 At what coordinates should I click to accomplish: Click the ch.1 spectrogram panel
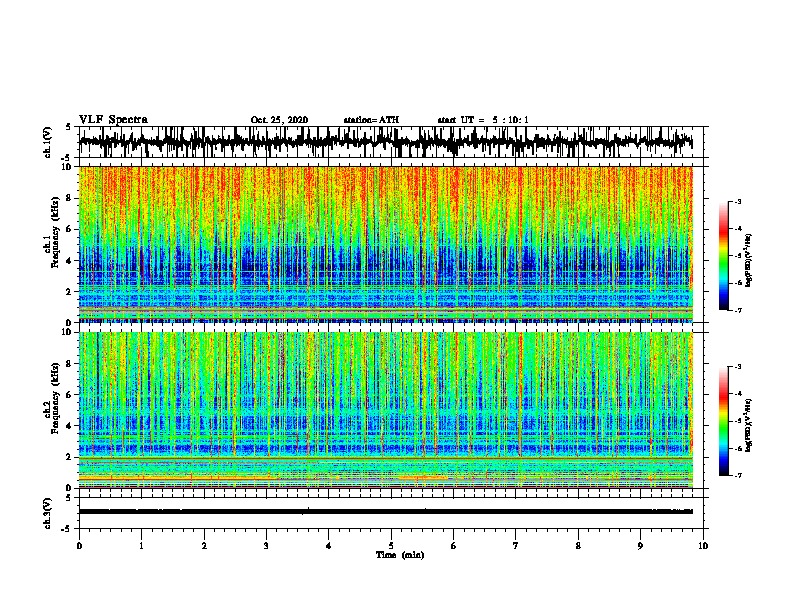point(385,244)
